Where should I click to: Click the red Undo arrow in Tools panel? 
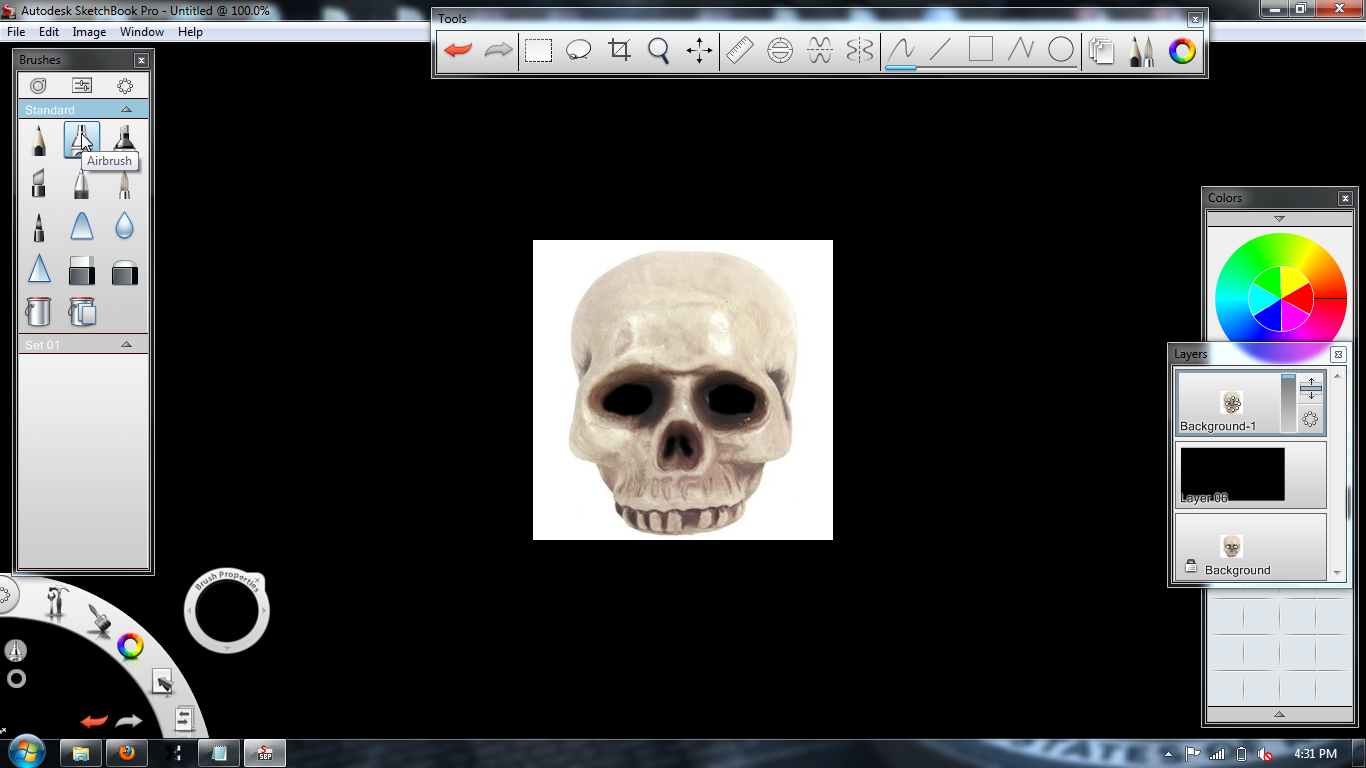point(458,50)
